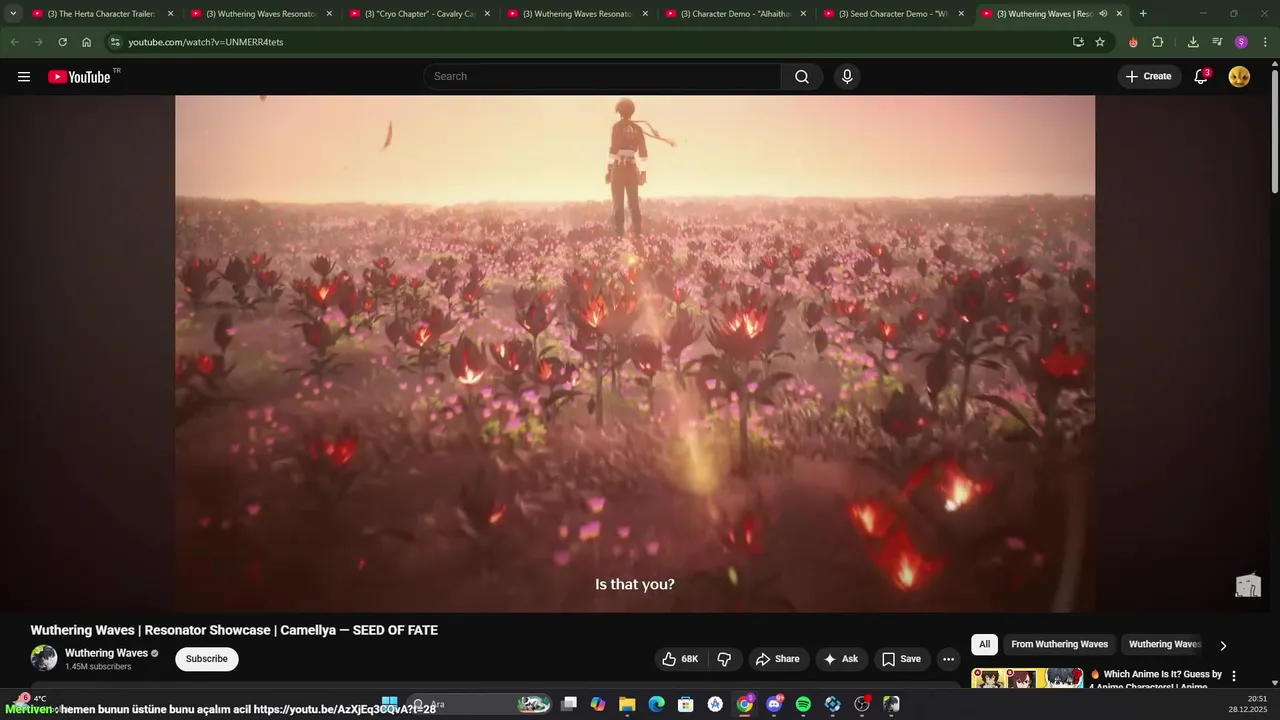
Task: Switch to the "Cryo Chapter" Cavalry tab
Action: (420, 14)
